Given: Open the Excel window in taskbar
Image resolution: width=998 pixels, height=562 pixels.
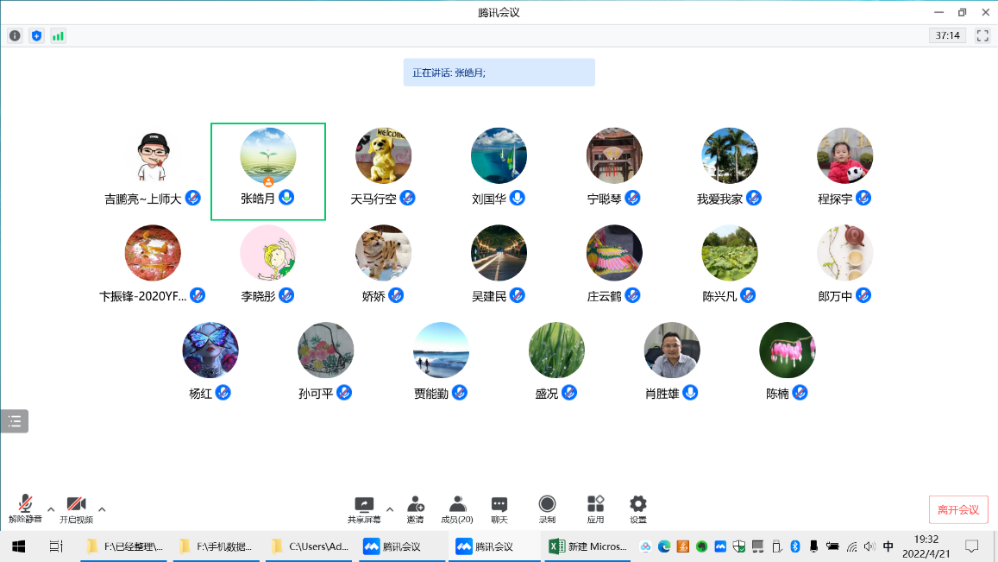Looking at the screenshot, I should click(588, 546).
